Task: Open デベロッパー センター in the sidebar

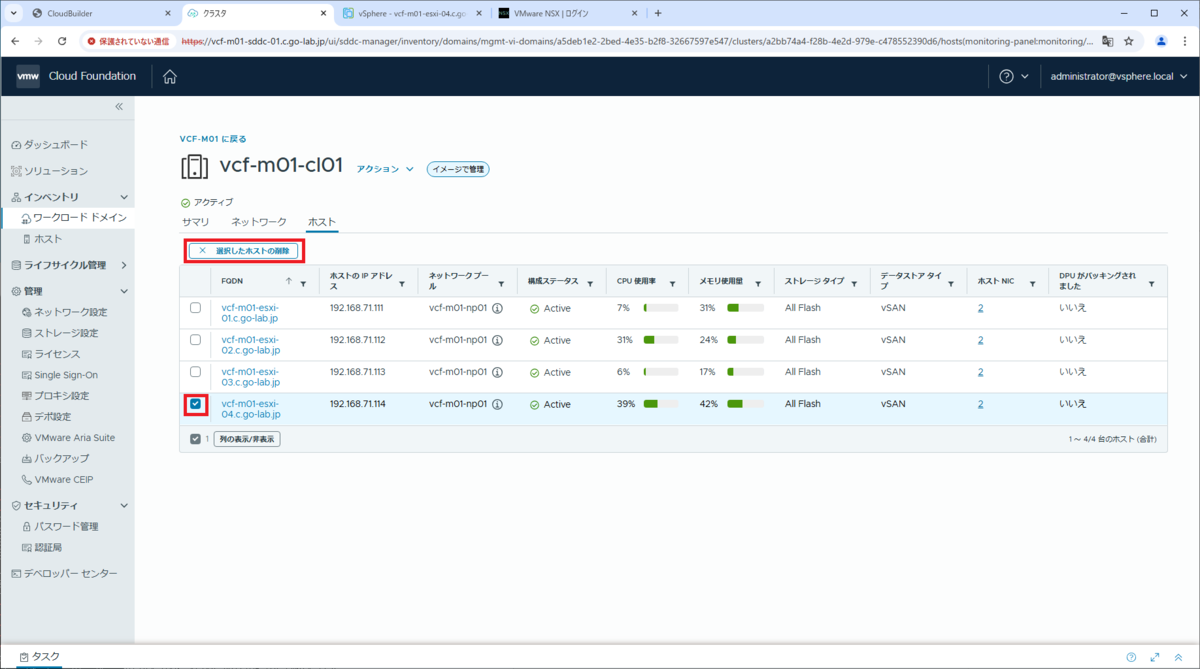Action: (x=63, y=573)
